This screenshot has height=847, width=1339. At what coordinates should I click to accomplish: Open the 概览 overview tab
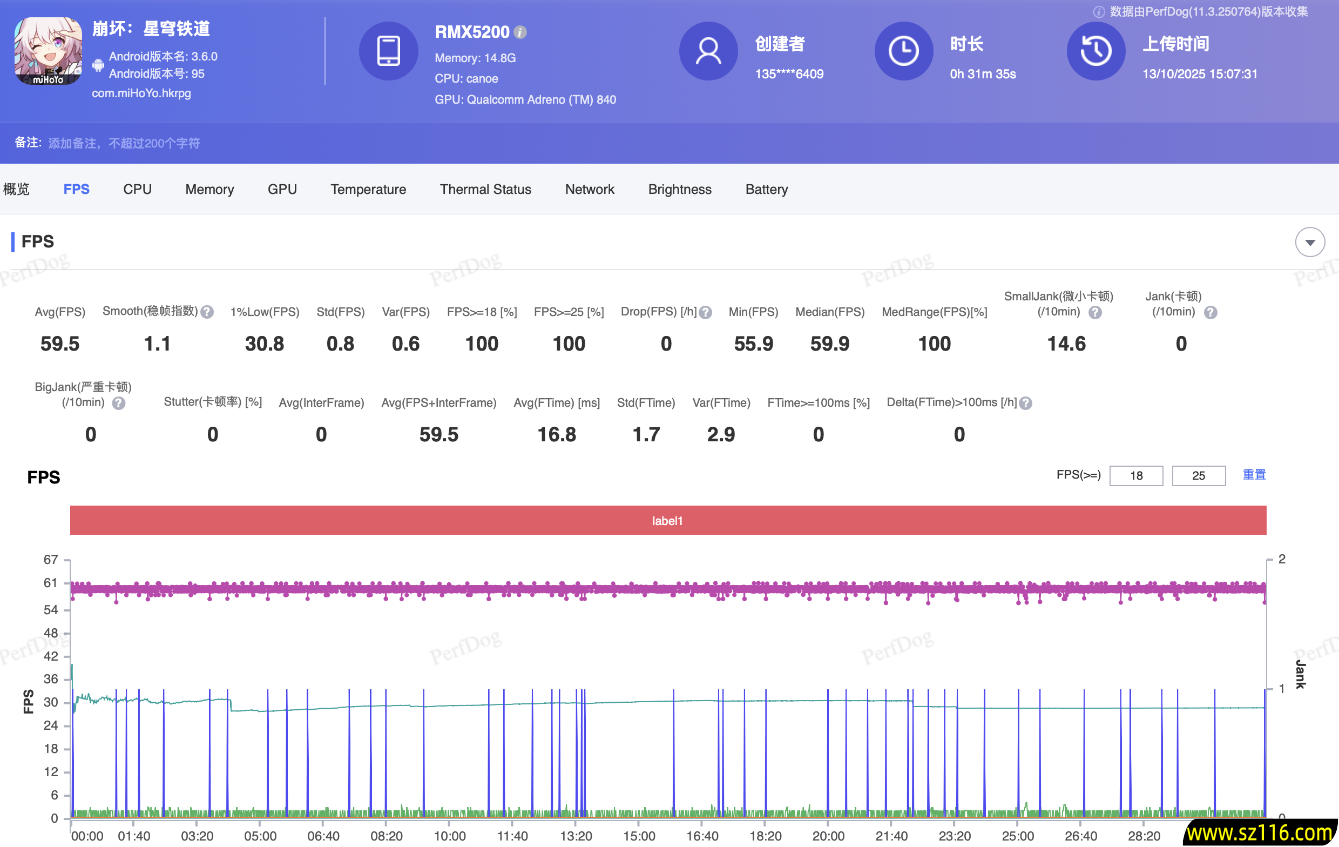(17, 189)
